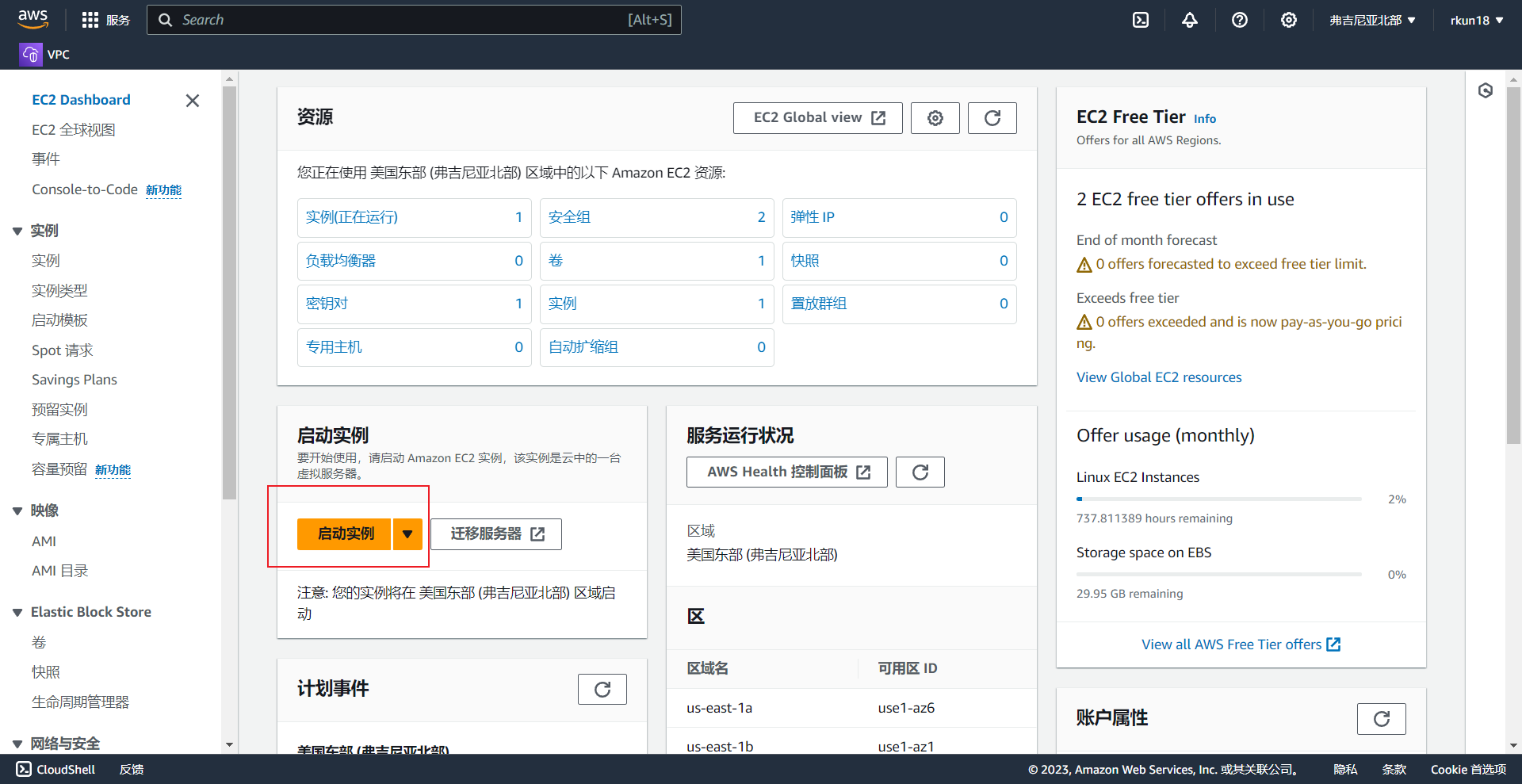Open AWS Health 控制面板 button
This screenshot has width=1522, height=784.
pos(787,472)
